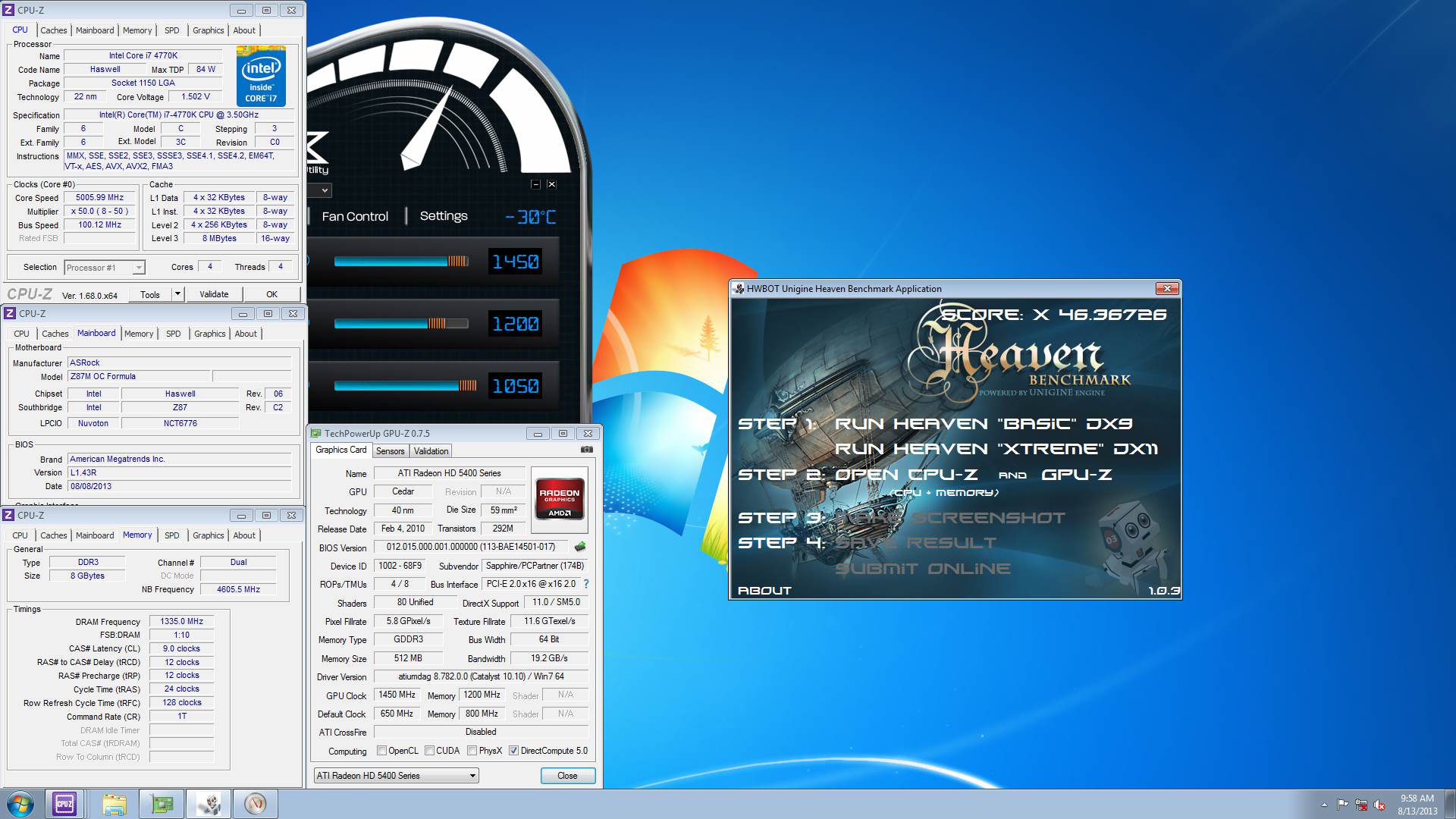The width and height of the screenshot is (1456, 819).
Task: Toggle the OpenCL checkbox
Action: pos(381,751)
